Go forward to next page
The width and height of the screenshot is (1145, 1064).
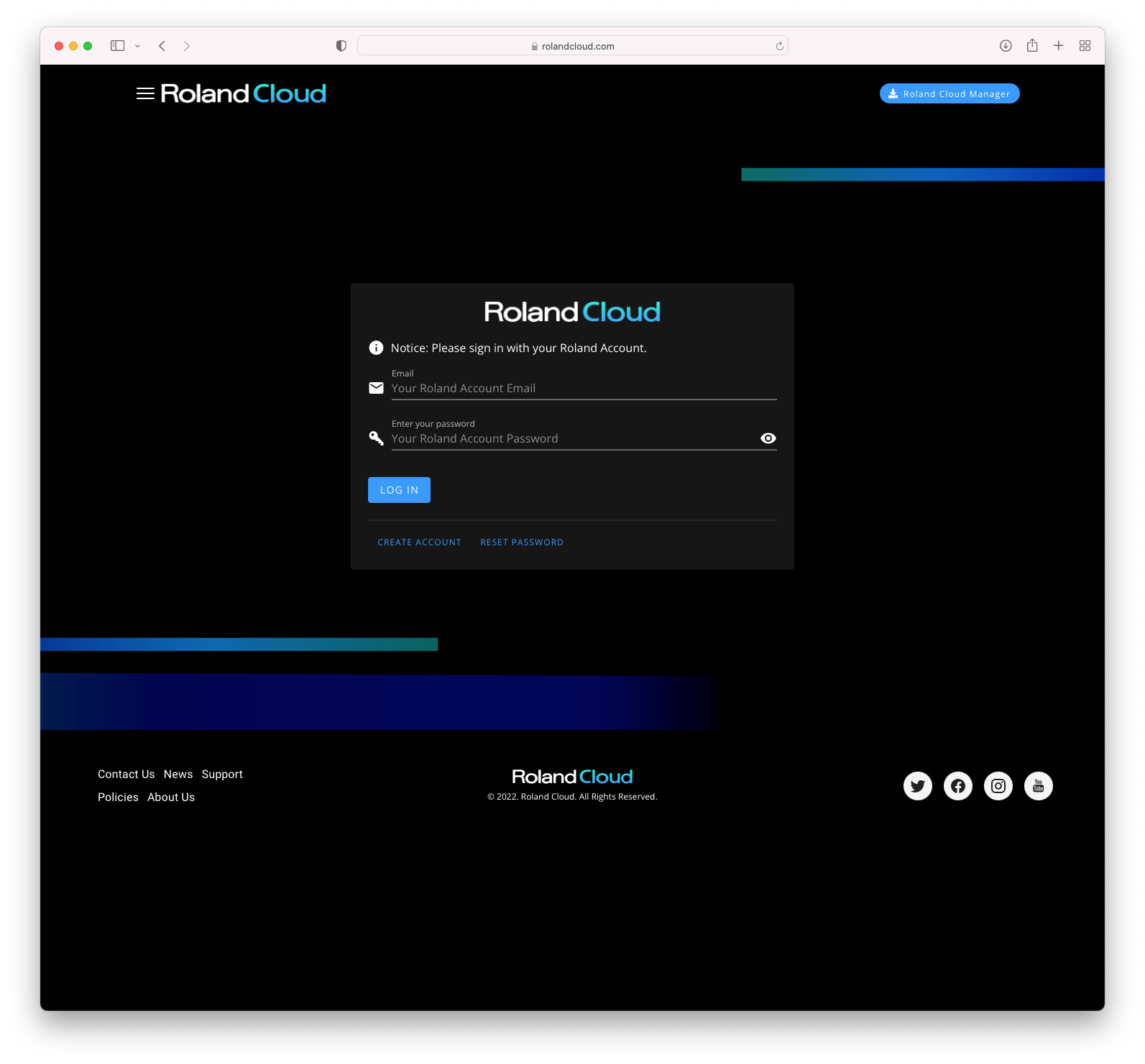(187, 46)
